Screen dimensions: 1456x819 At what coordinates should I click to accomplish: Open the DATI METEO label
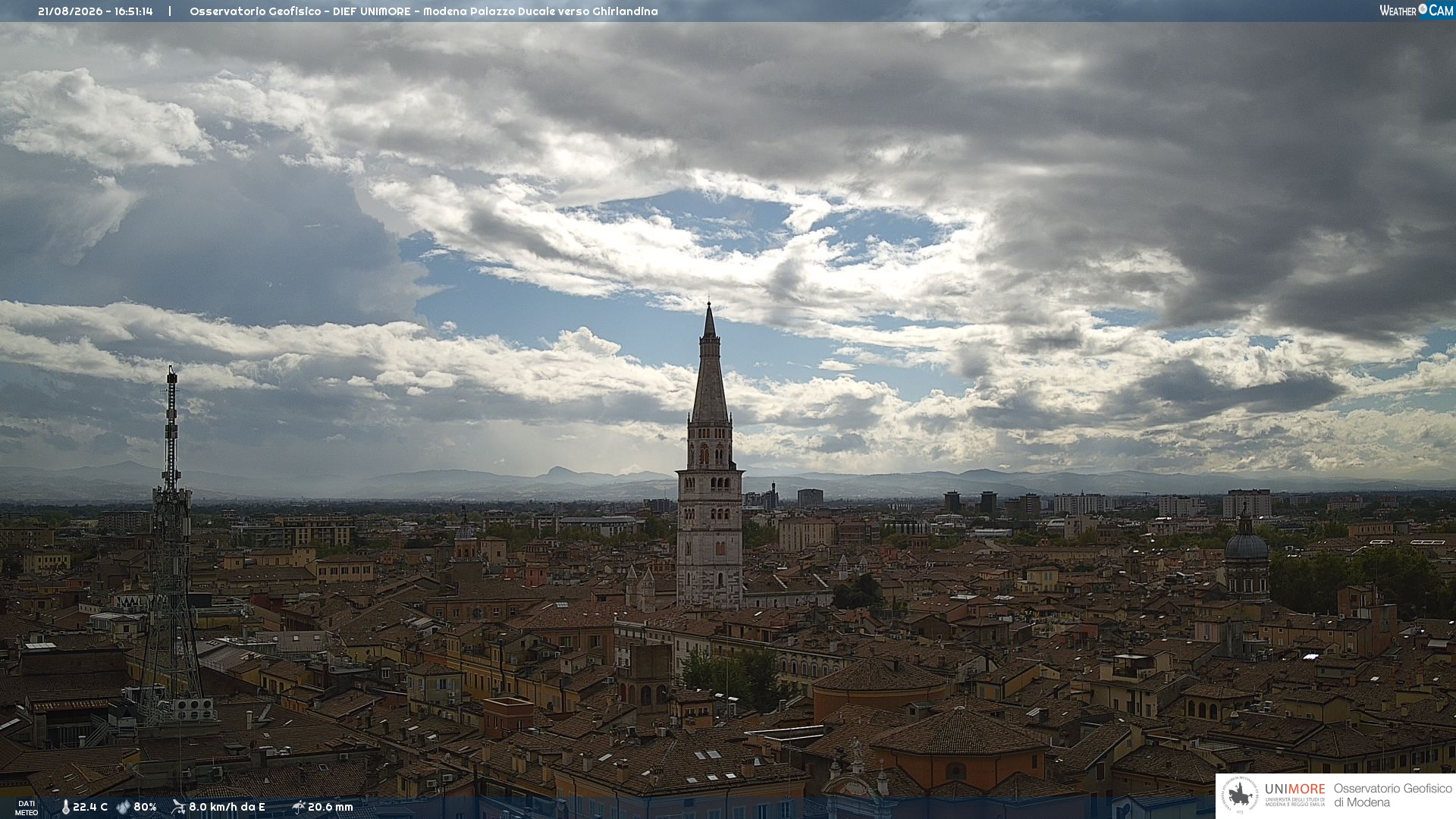27,808
